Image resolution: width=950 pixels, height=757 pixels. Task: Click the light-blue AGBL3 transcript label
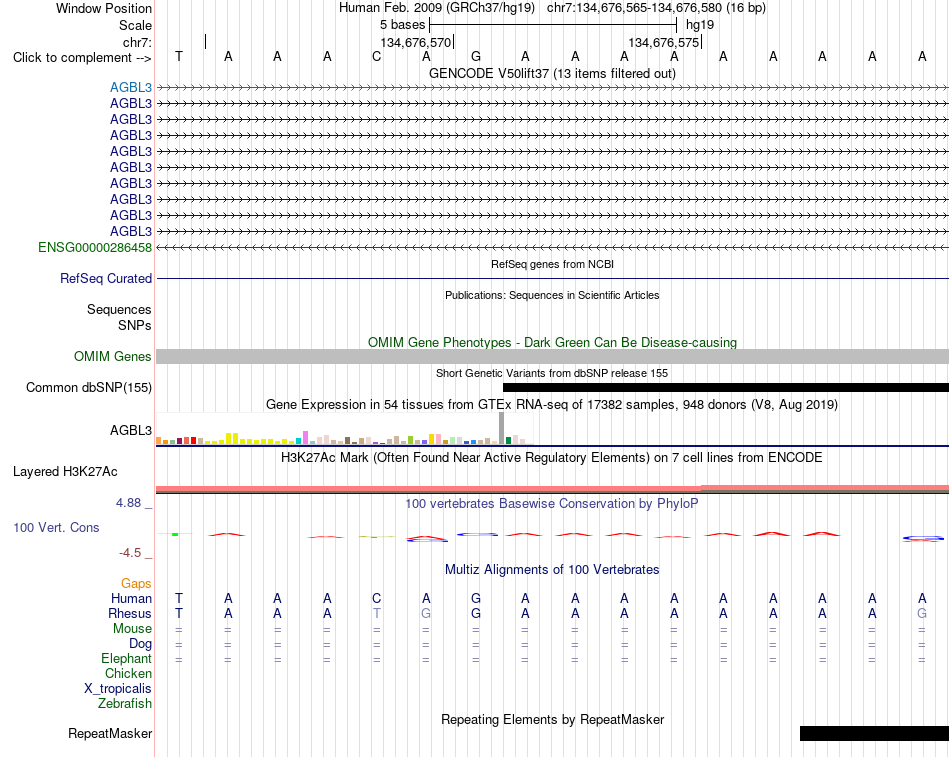tap(130, 87)
